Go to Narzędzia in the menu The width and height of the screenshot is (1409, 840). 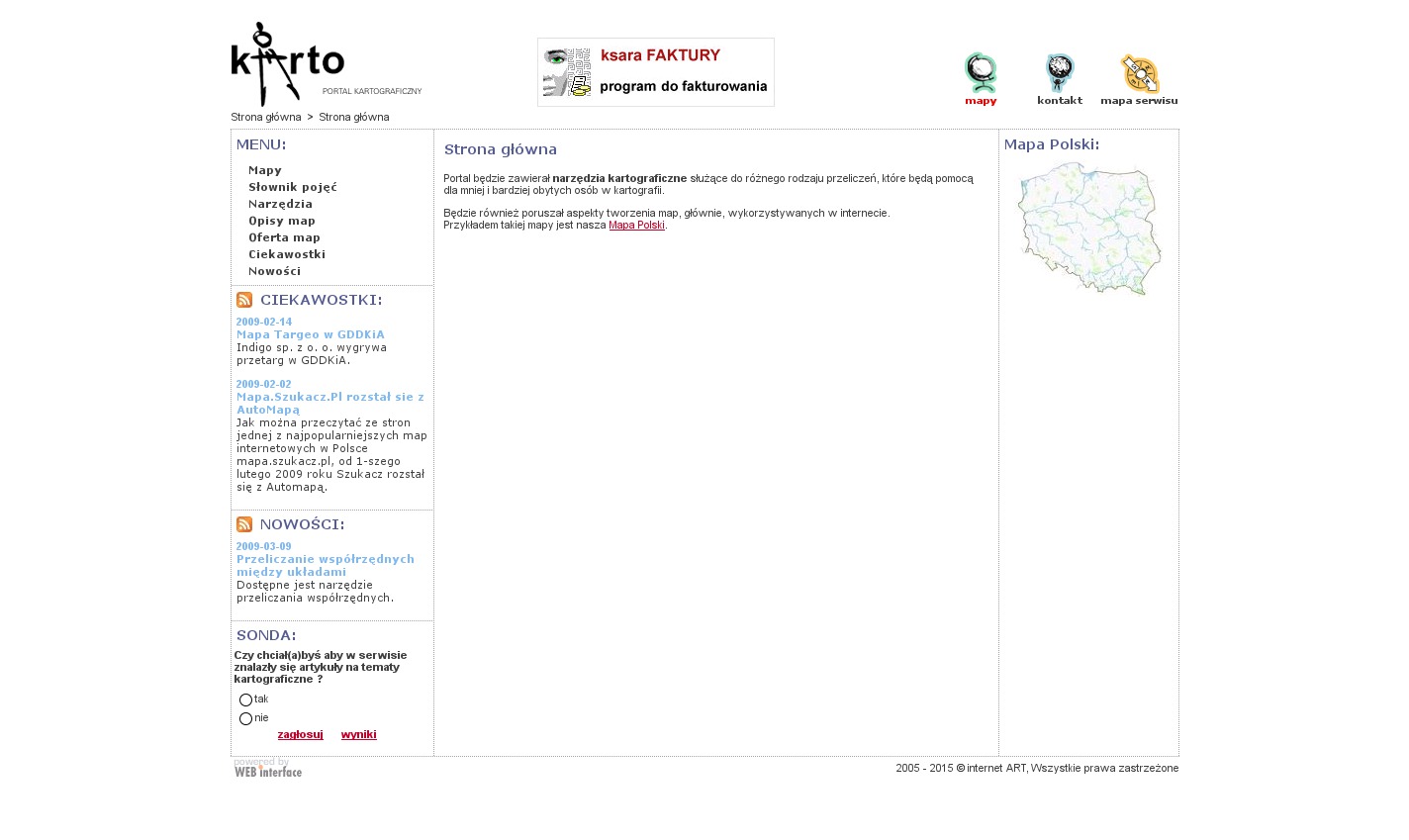280,204
